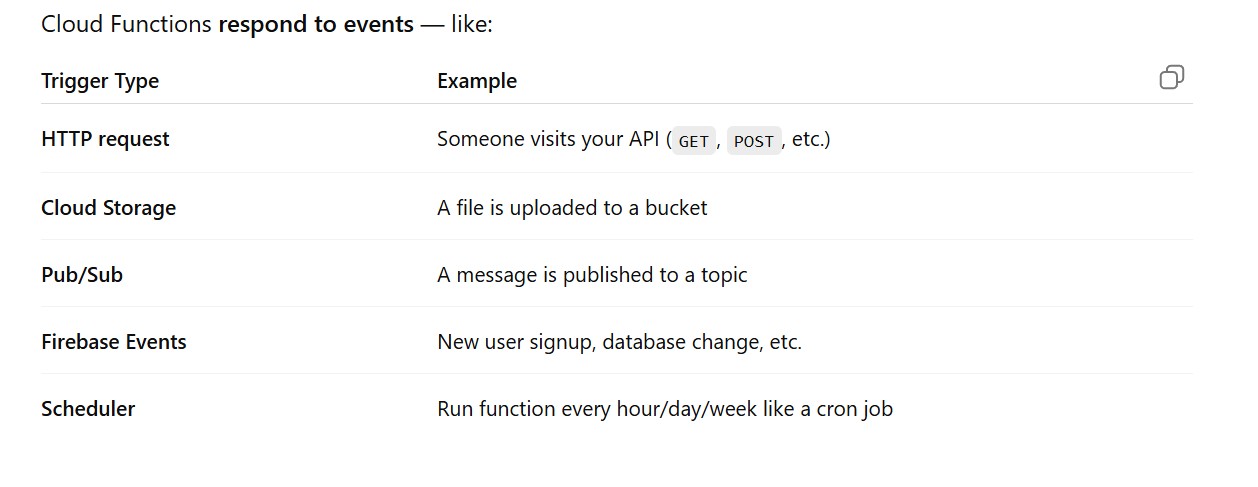The height and width of the screenshot is (487, 1258).
Task: Click the 'Cloud Functions' intro text
Action: 126,24
